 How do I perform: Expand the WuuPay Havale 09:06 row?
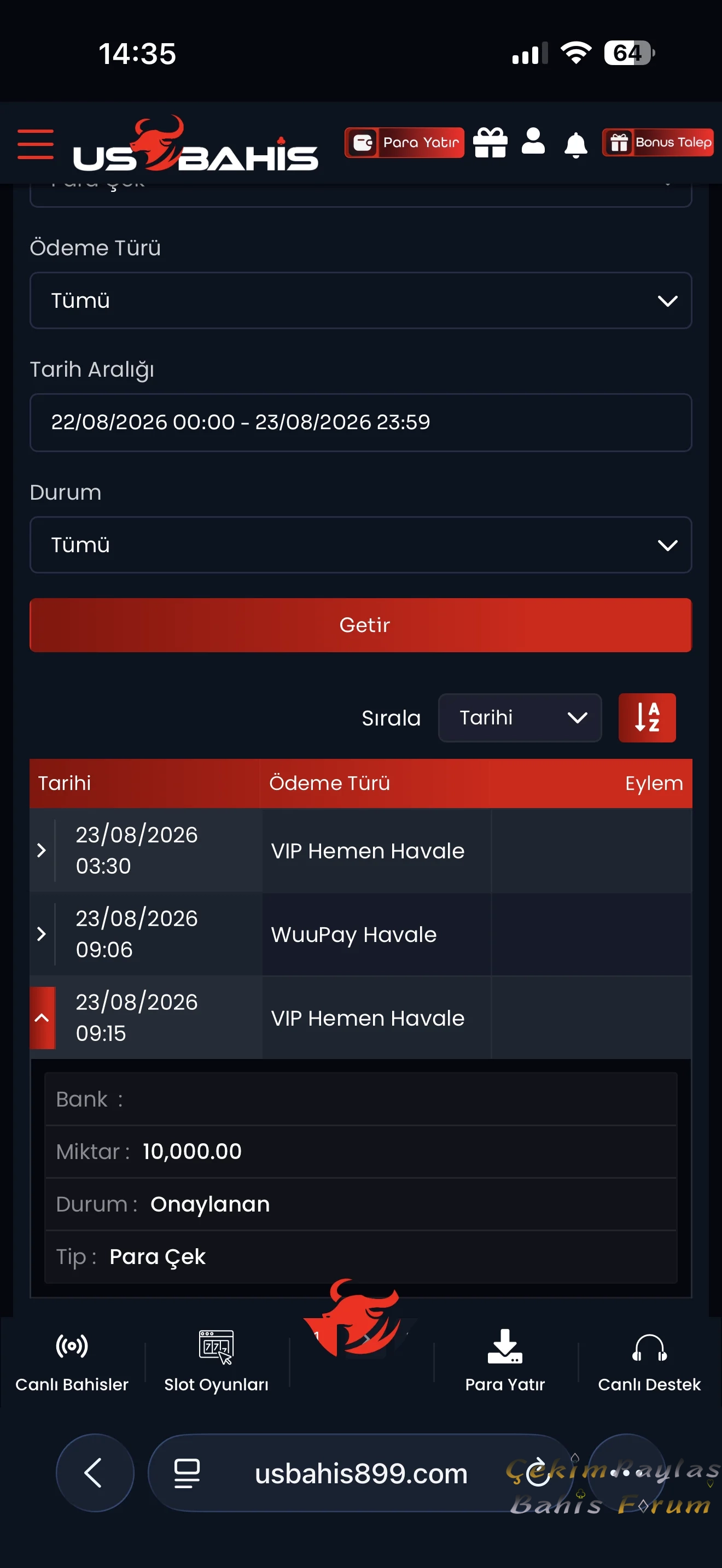pos(42,933)
